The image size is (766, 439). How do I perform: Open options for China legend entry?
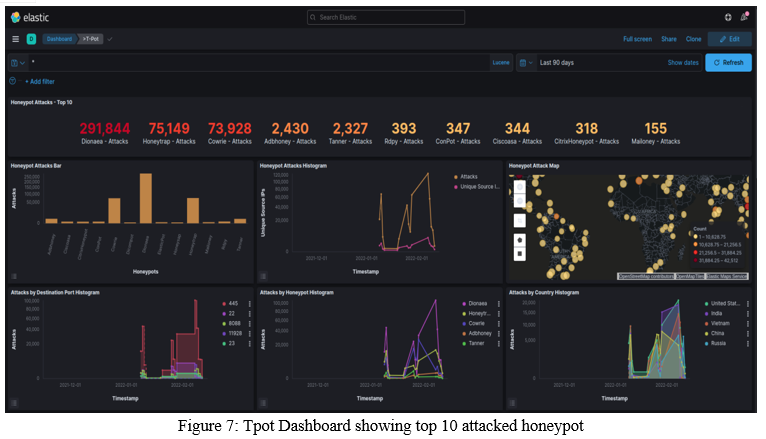coord(748,334)
